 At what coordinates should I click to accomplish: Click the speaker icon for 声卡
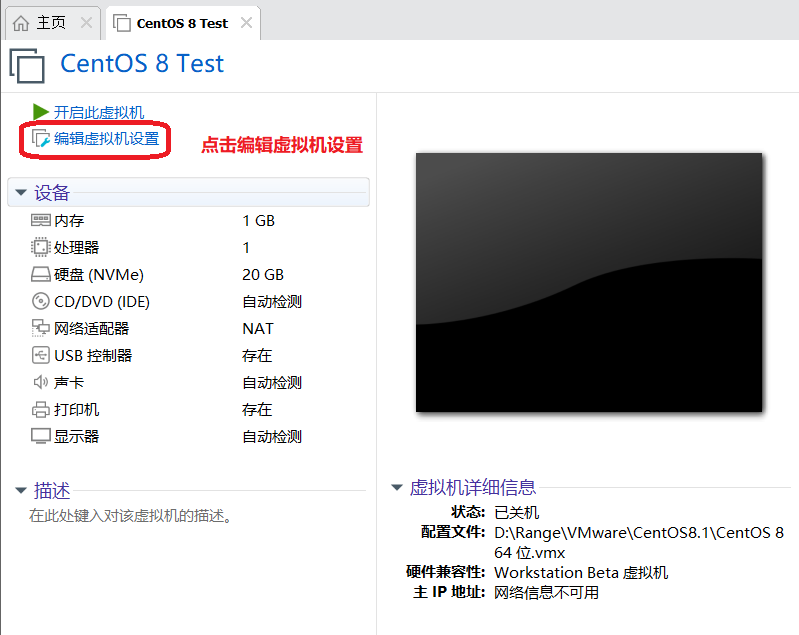tap(41, 382)
